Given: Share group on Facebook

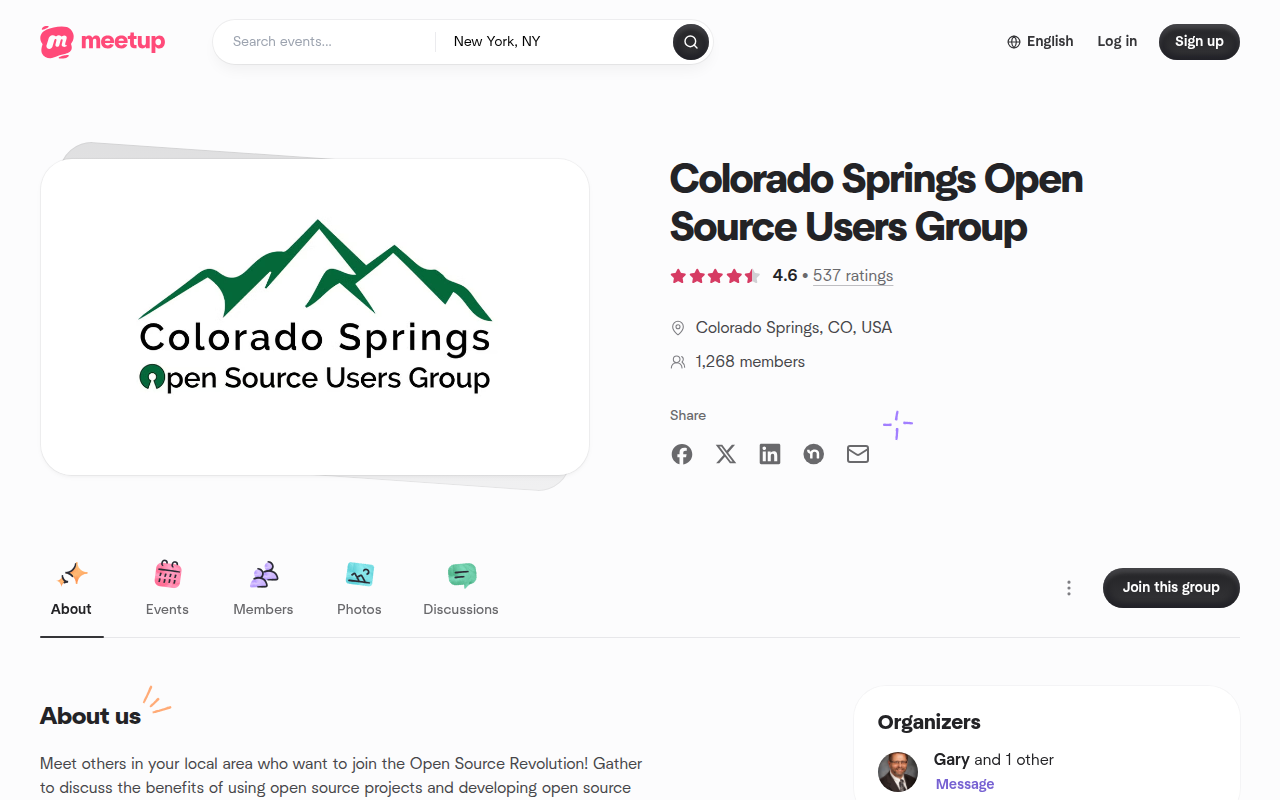Looking at the screenshot, I should 682,454.
